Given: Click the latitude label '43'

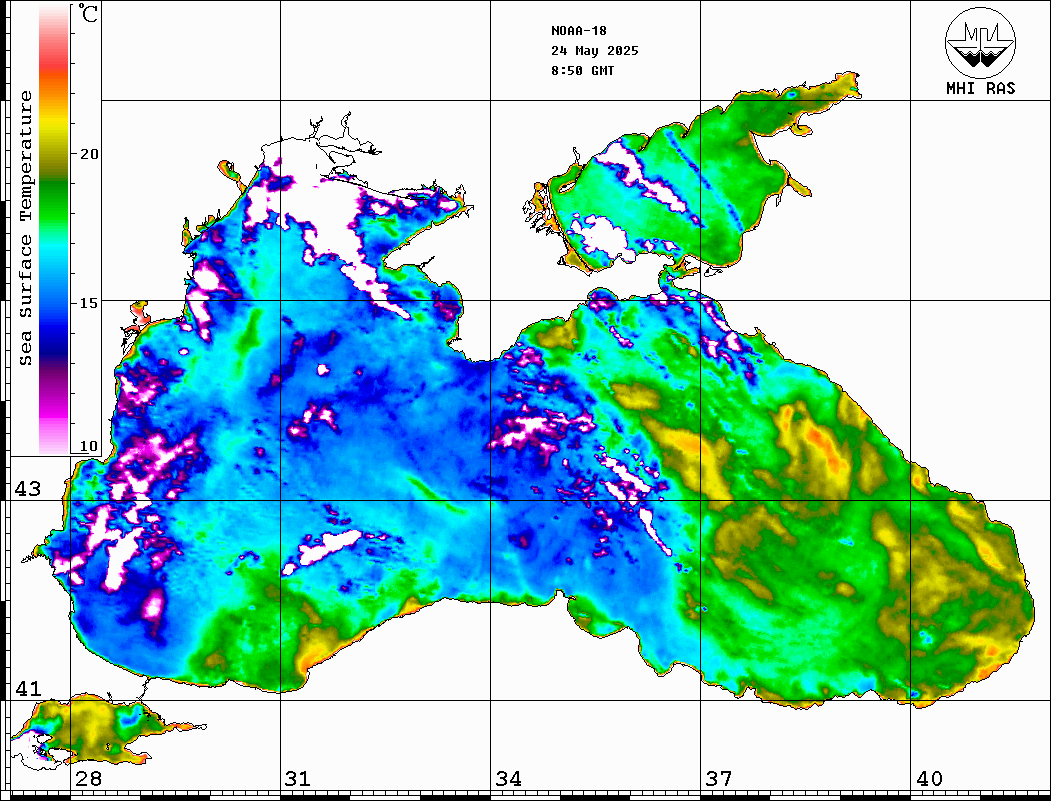Looking at the screenshot, I should pos(27,489).
